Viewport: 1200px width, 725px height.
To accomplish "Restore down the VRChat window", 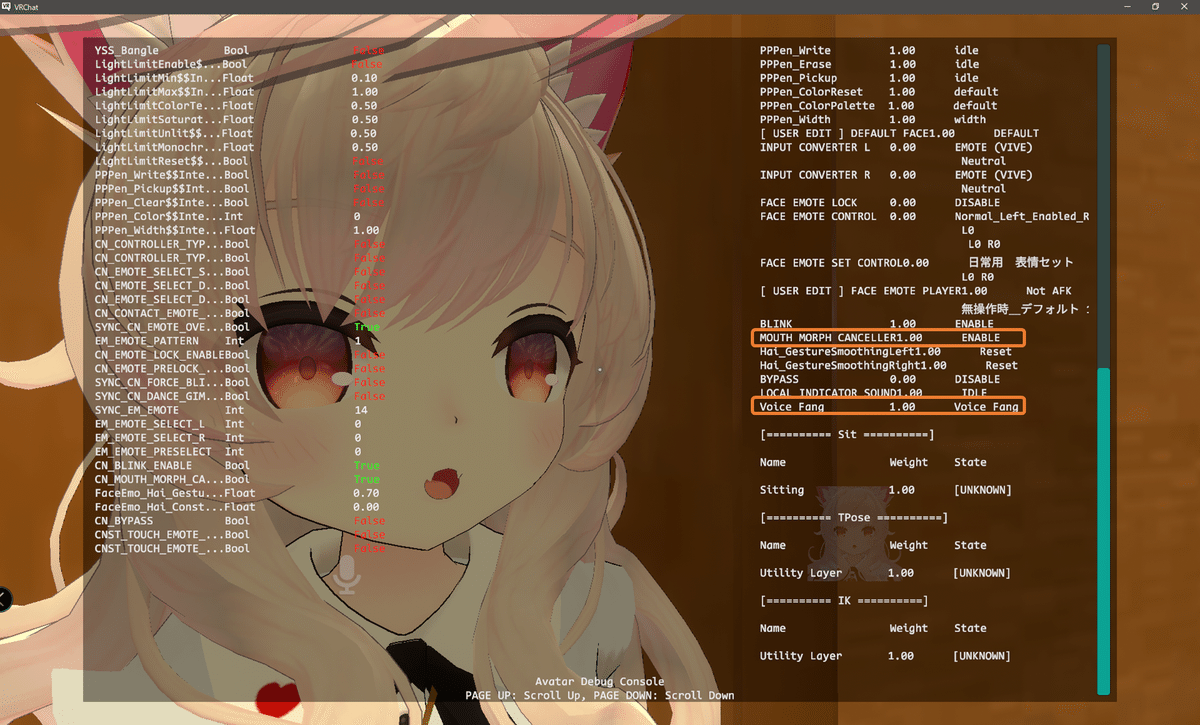I will [1155, 6].
